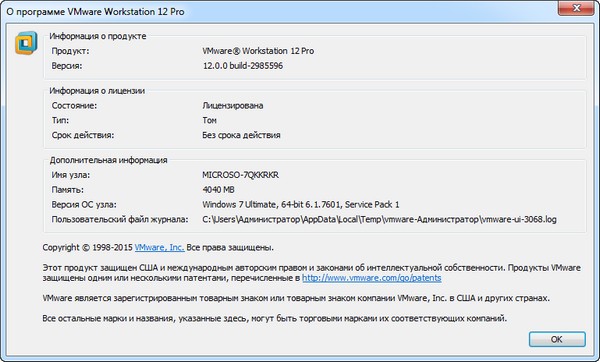Open the VMware, Inc. link
The height and width of the screenshot is (362, 600).
tap(160, 248)
